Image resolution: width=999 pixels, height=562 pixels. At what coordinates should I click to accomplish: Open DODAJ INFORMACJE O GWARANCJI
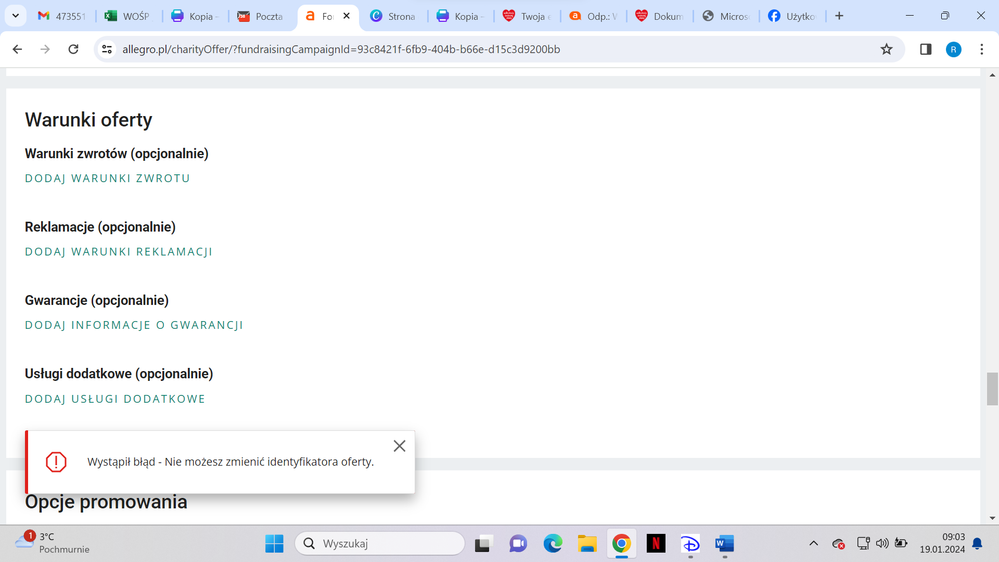point(134,325)
